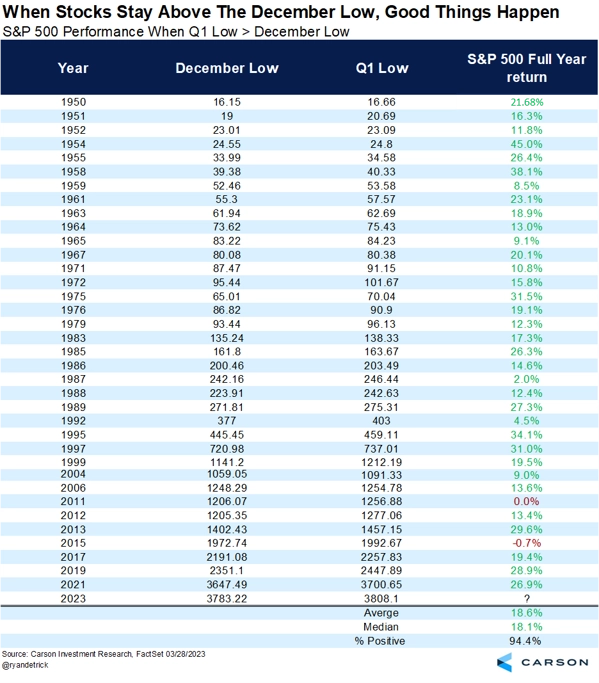The width and height of the screenshot is (599, 683).
Task: Click the return value '38.1%'
Action: click(x=527, y=172)
